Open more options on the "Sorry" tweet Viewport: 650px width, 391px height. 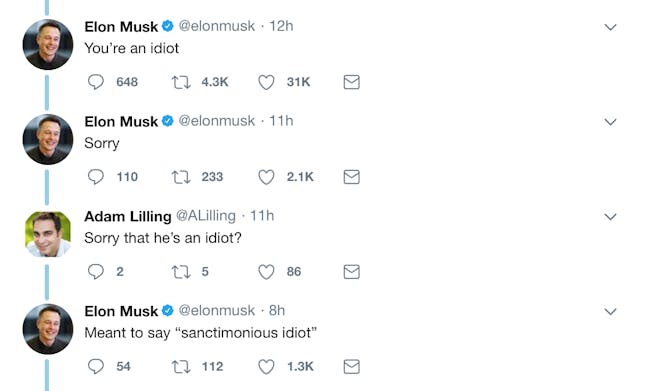click(610, 122)
